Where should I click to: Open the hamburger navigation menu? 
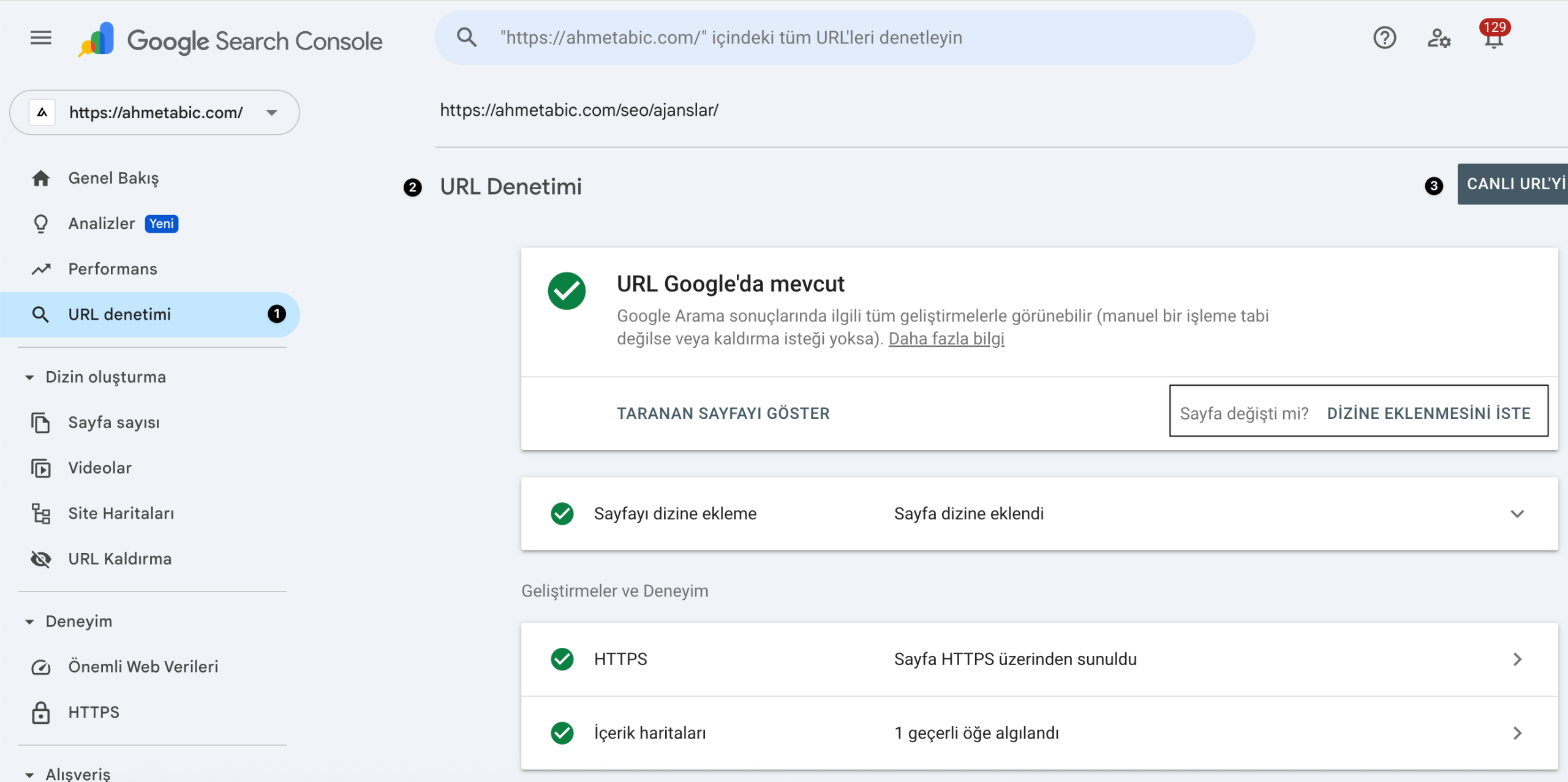[x=41, y=38]
